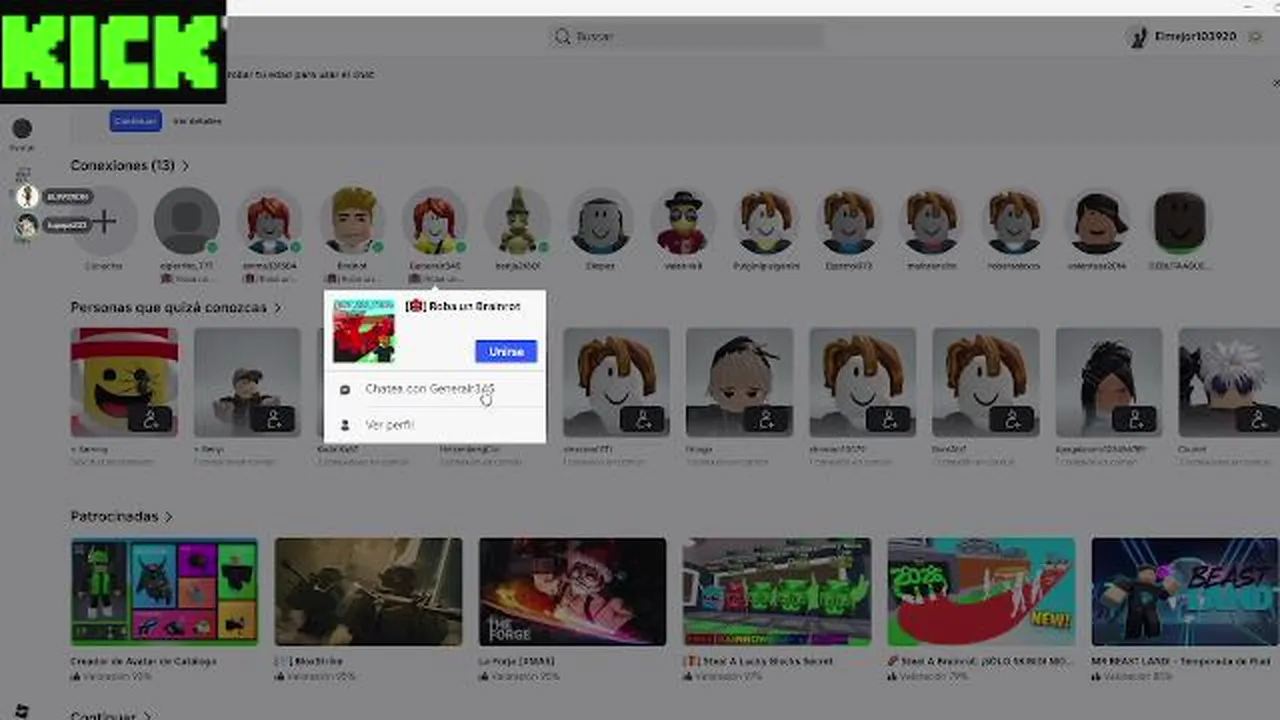1280x720 pixels.
Task: Add friend on white spiky hair card
Action: (1258, 419)
